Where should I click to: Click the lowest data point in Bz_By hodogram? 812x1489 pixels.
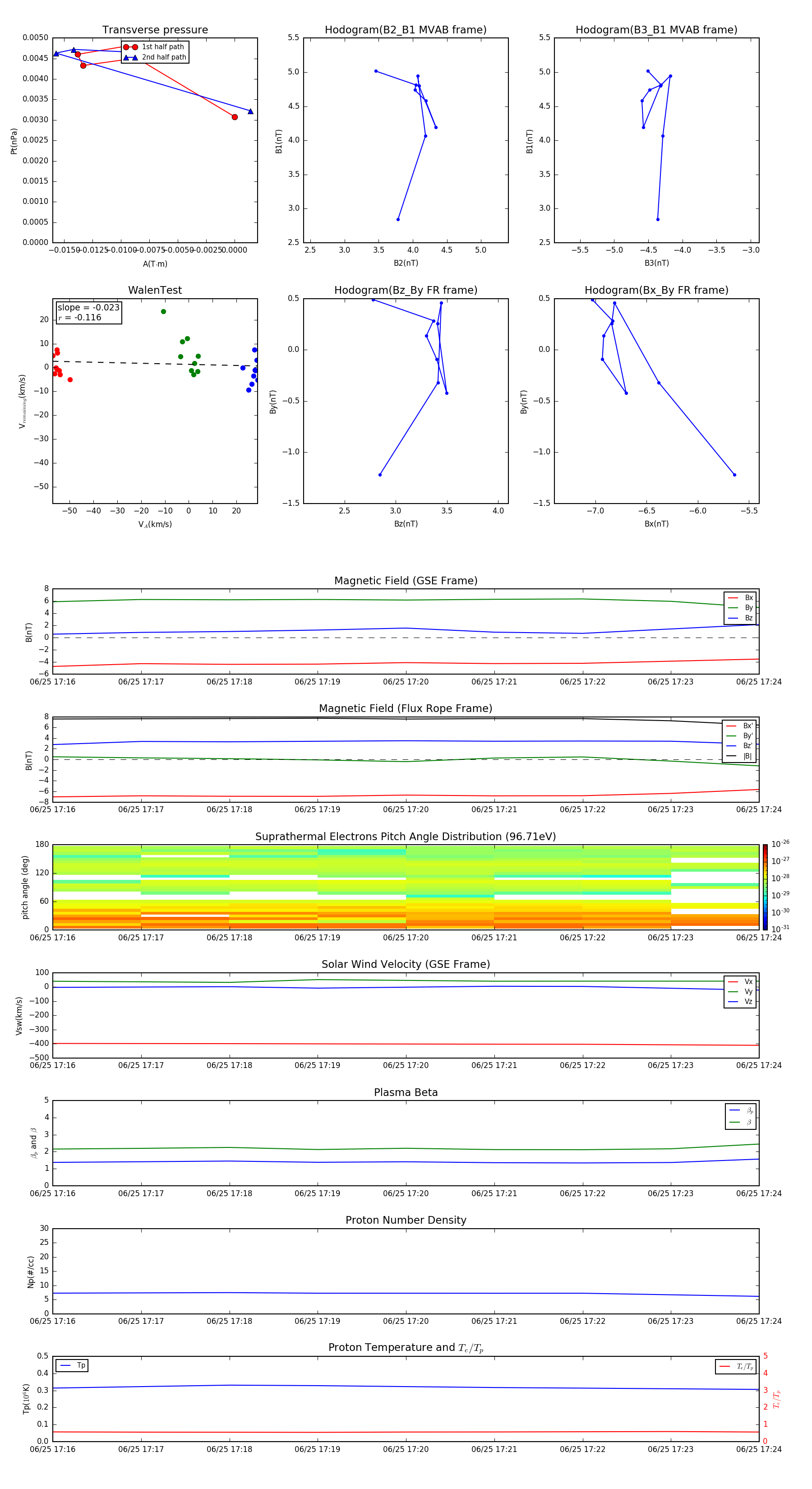click(380, 475)
